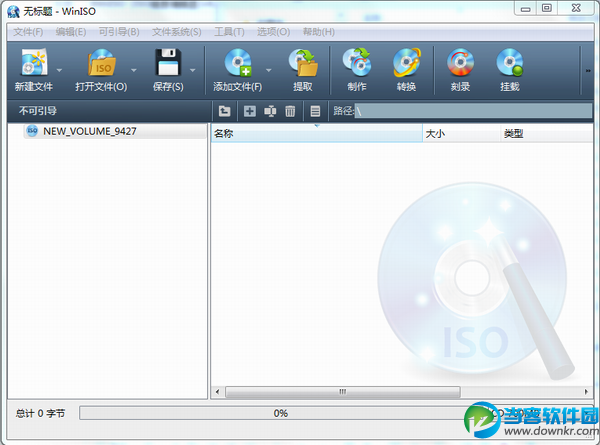Sort by the 类型 column header
The width and height of the screenshot is (600, 445).
coord(547,134)
